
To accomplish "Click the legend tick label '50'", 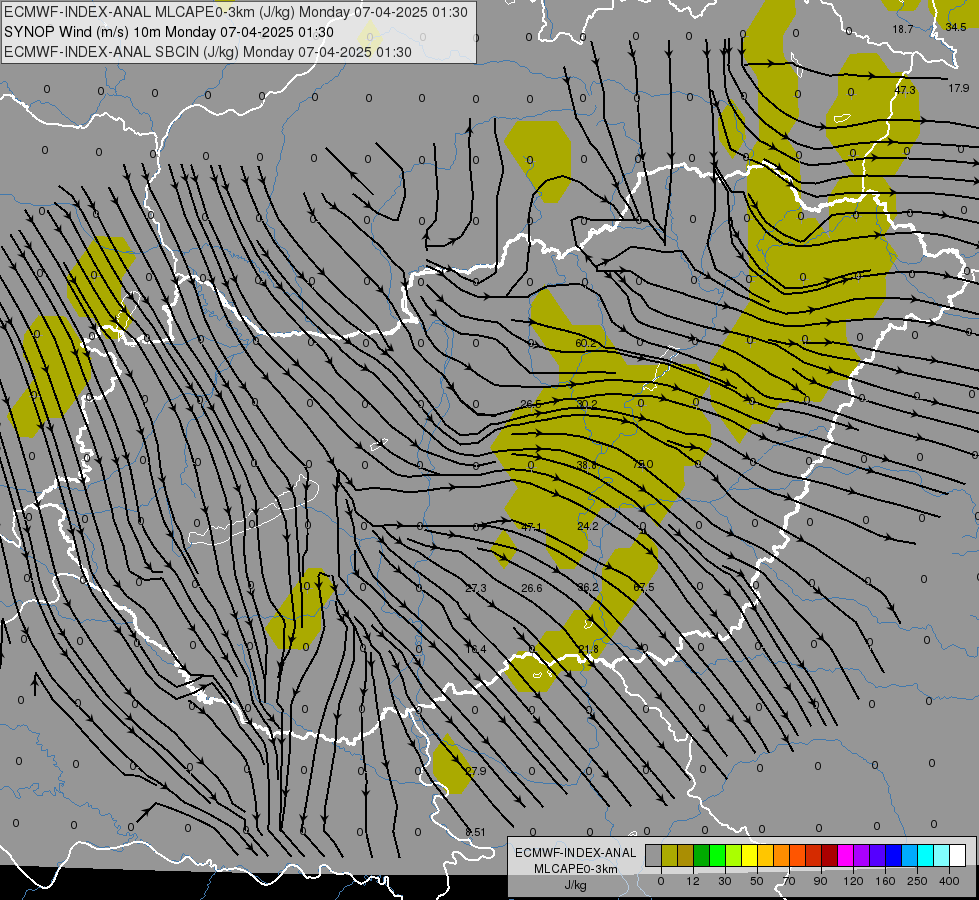I will 757,881.
